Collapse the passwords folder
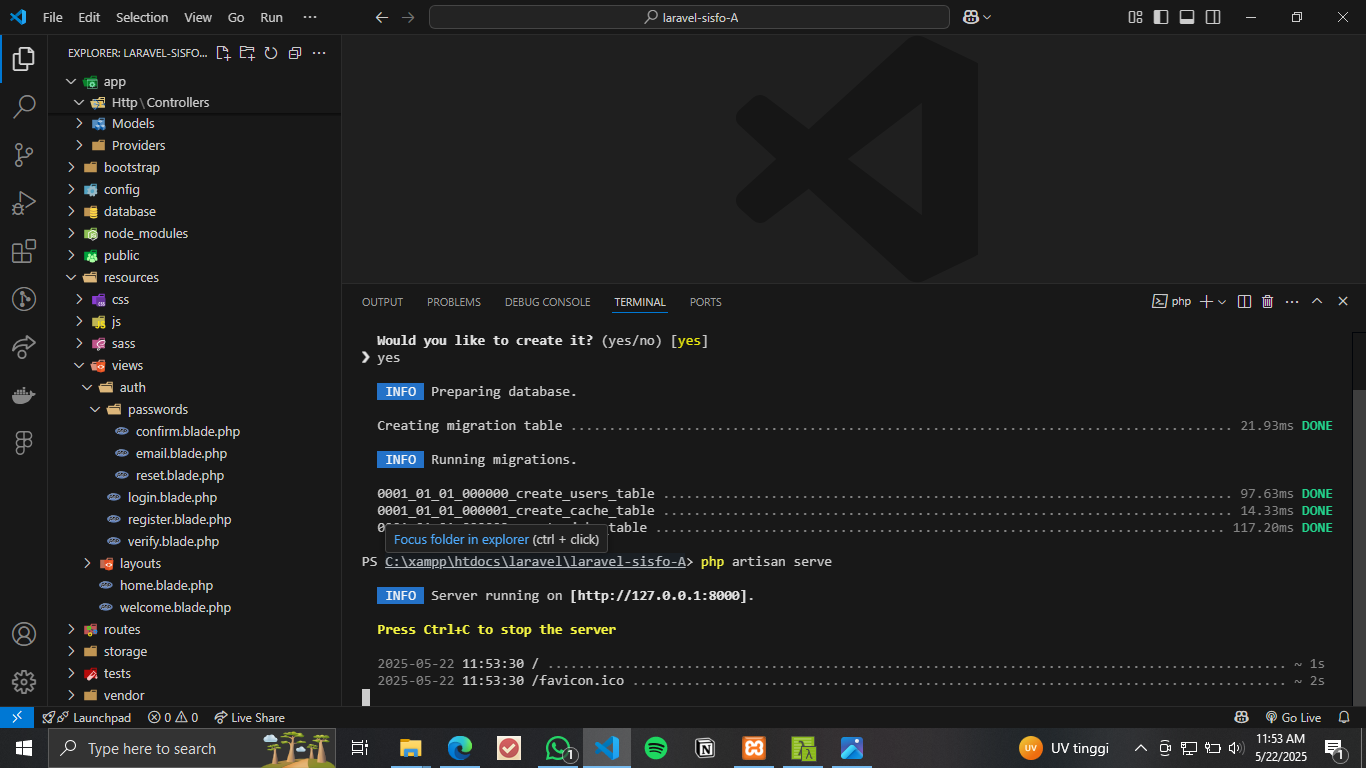The image size is (1366, 768). point(157,409)
